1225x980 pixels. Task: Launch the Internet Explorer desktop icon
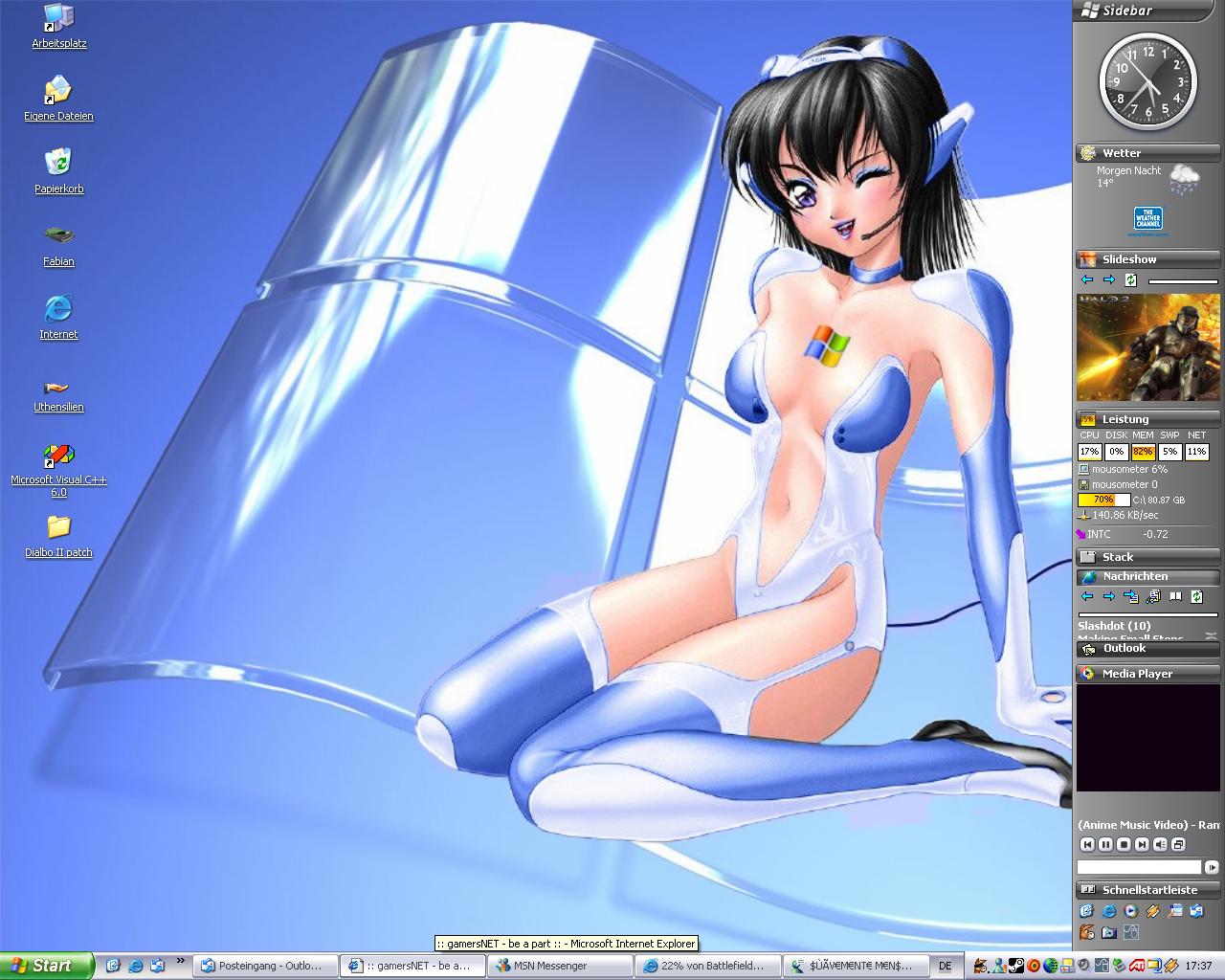[59, 318]
